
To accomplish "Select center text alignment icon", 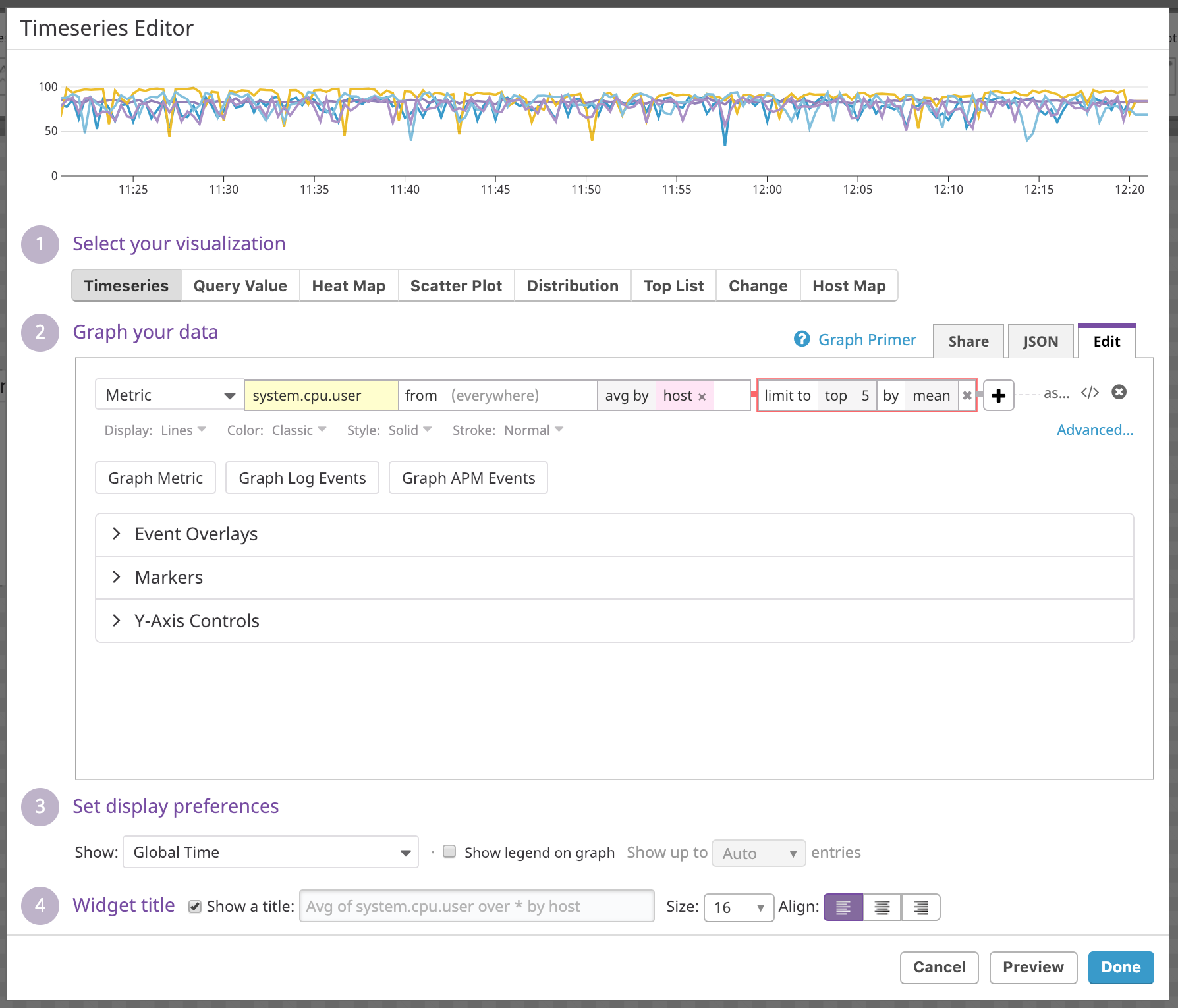I will pos(882,907).
